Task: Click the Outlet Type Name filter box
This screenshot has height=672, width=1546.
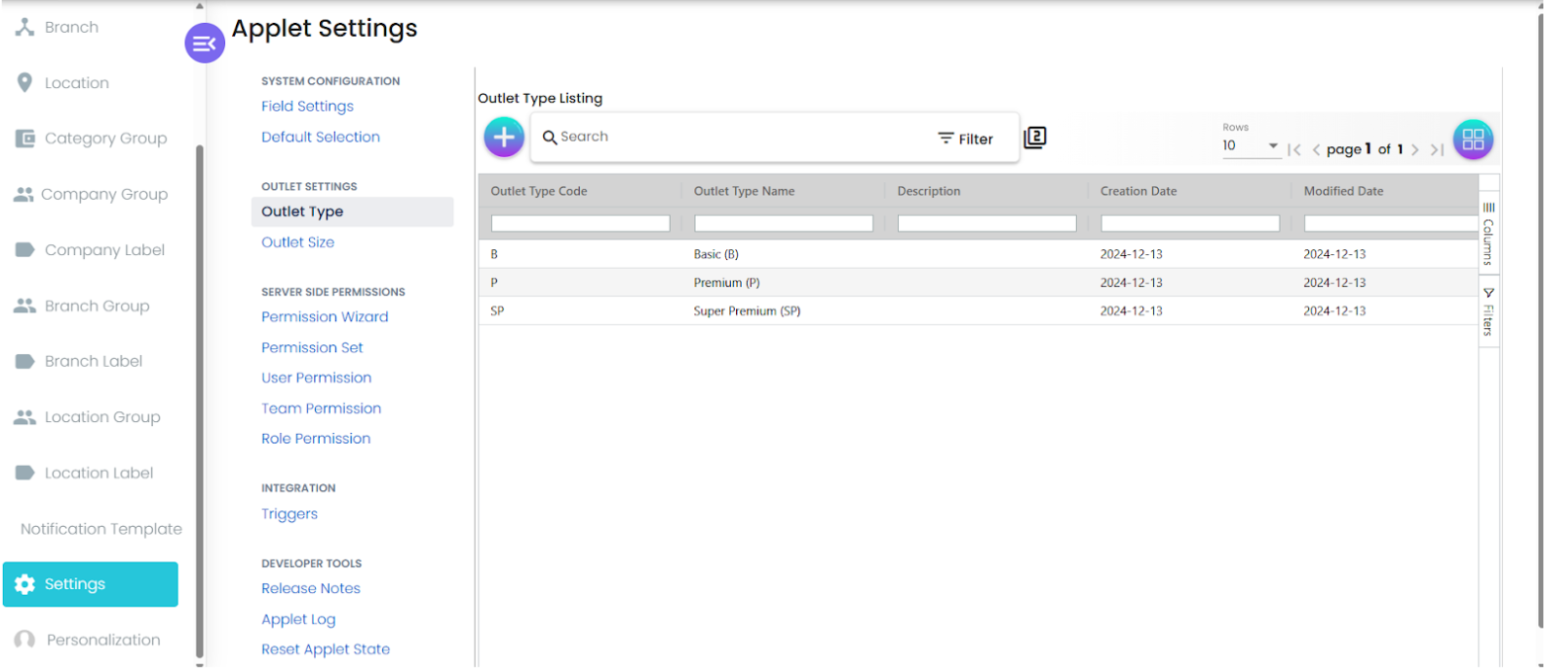Action: [x=783, y=224]
